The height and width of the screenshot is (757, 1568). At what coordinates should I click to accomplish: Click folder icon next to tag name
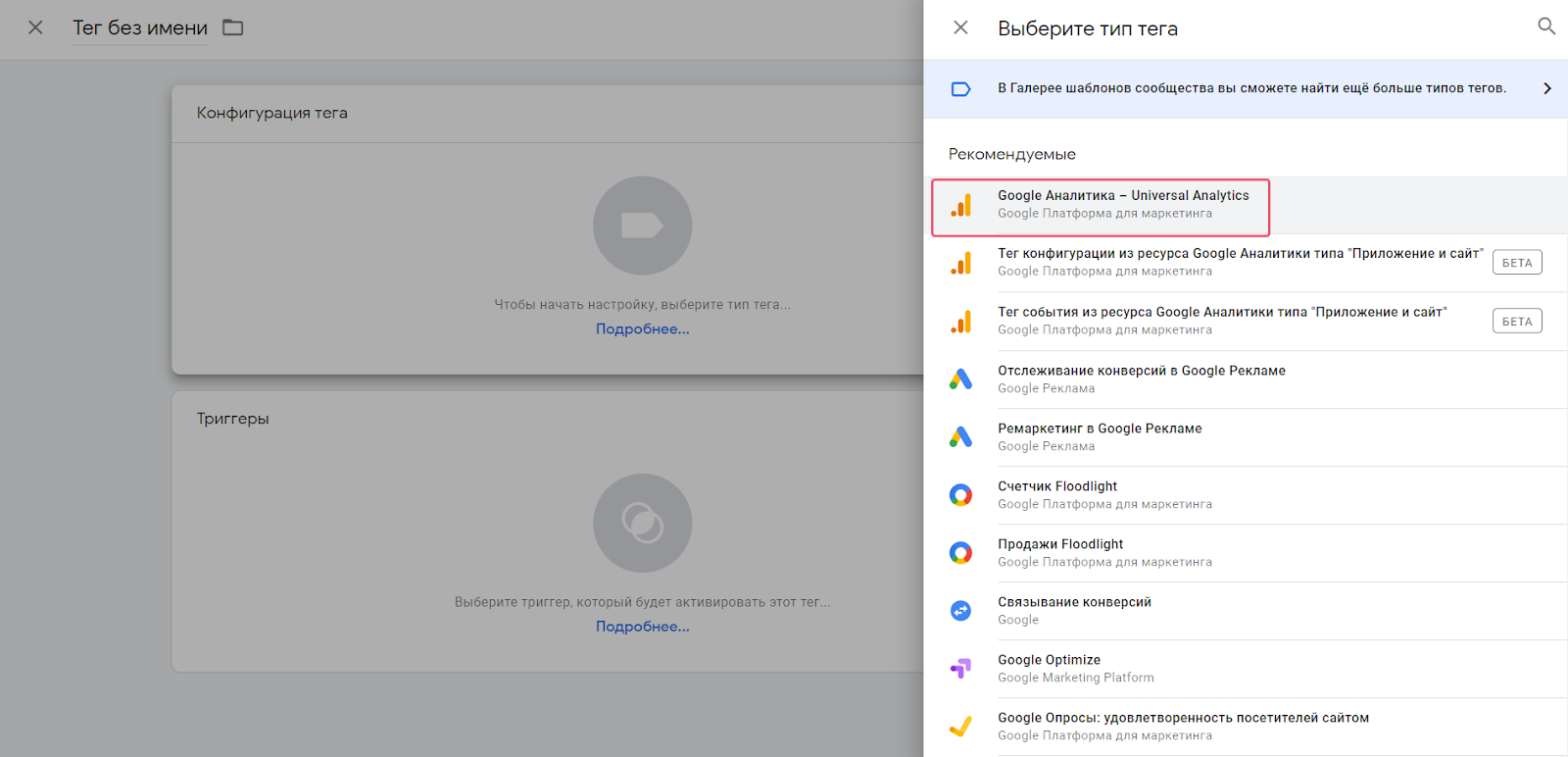(x=232, y=27)
